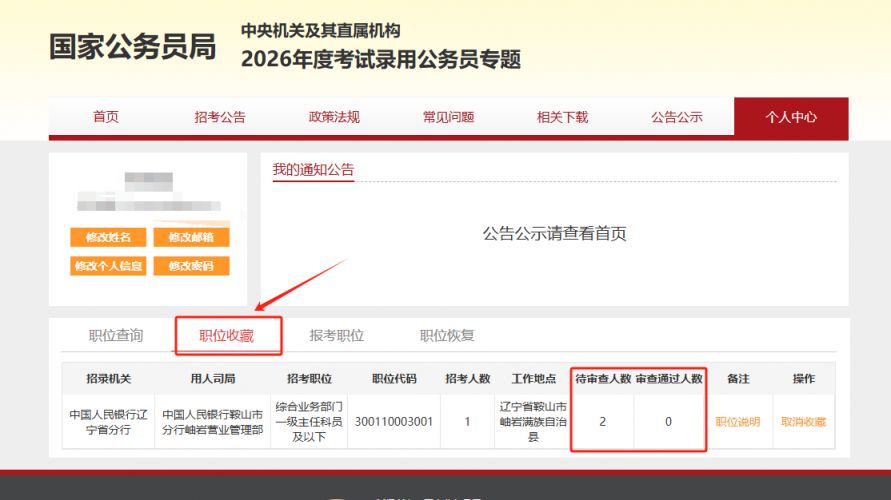
Task: Open the 职位恢复 tab
Action: pos(447,335)
